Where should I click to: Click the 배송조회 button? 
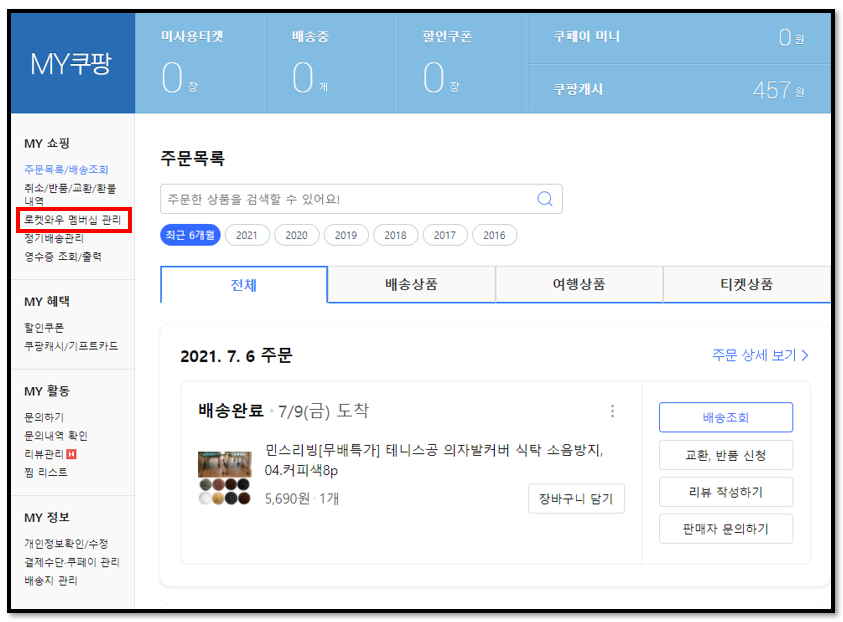click(726, 417)
